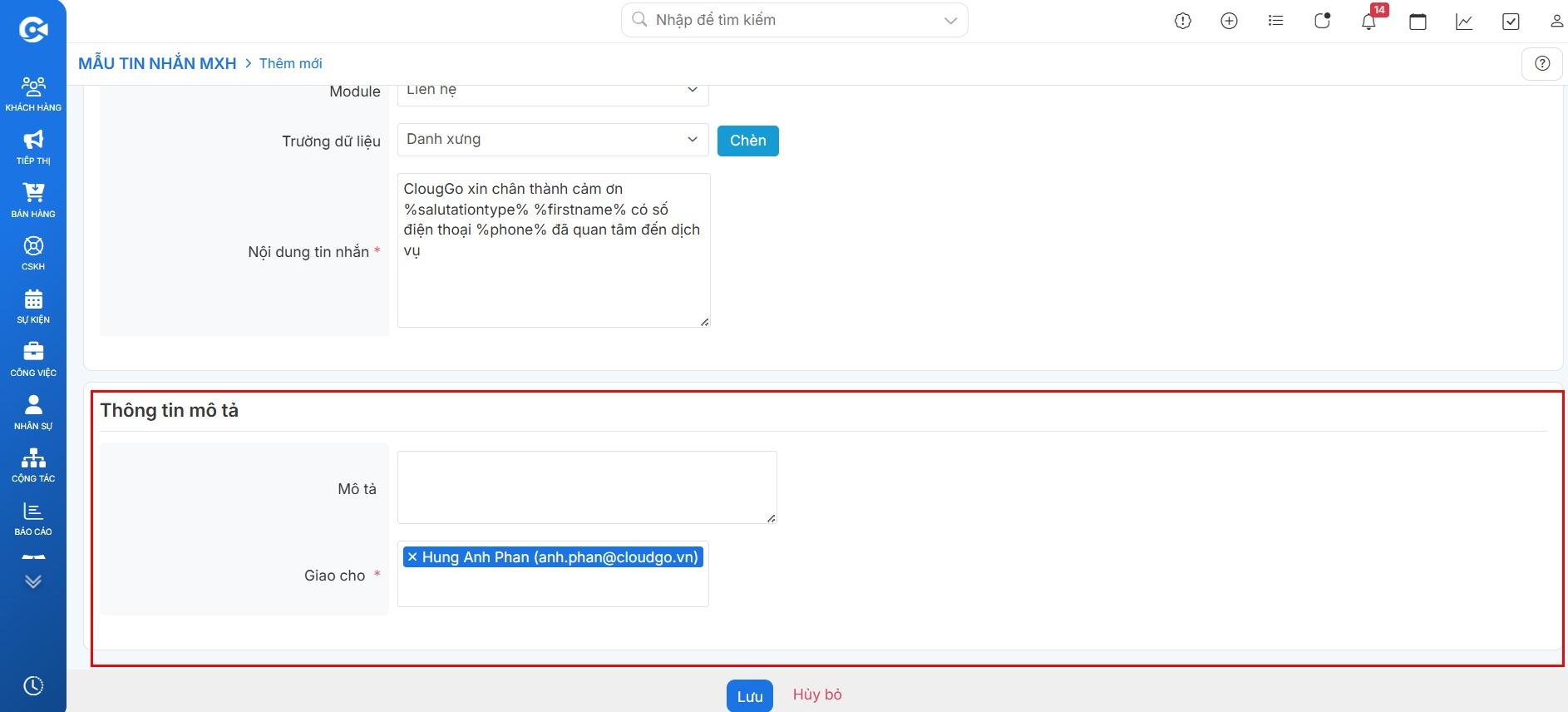Viewport: 1568px width, 712px height.
Task: Open the Bán Hàng sidebar module
Action: (x=33, y=200)
